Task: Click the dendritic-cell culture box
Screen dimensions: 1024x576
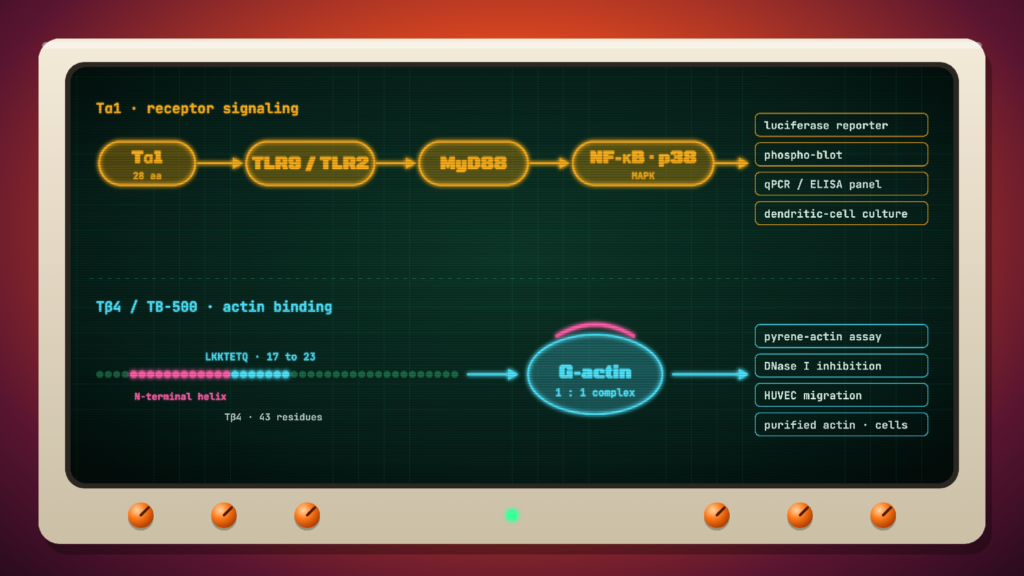Action: tap(841, 214)
